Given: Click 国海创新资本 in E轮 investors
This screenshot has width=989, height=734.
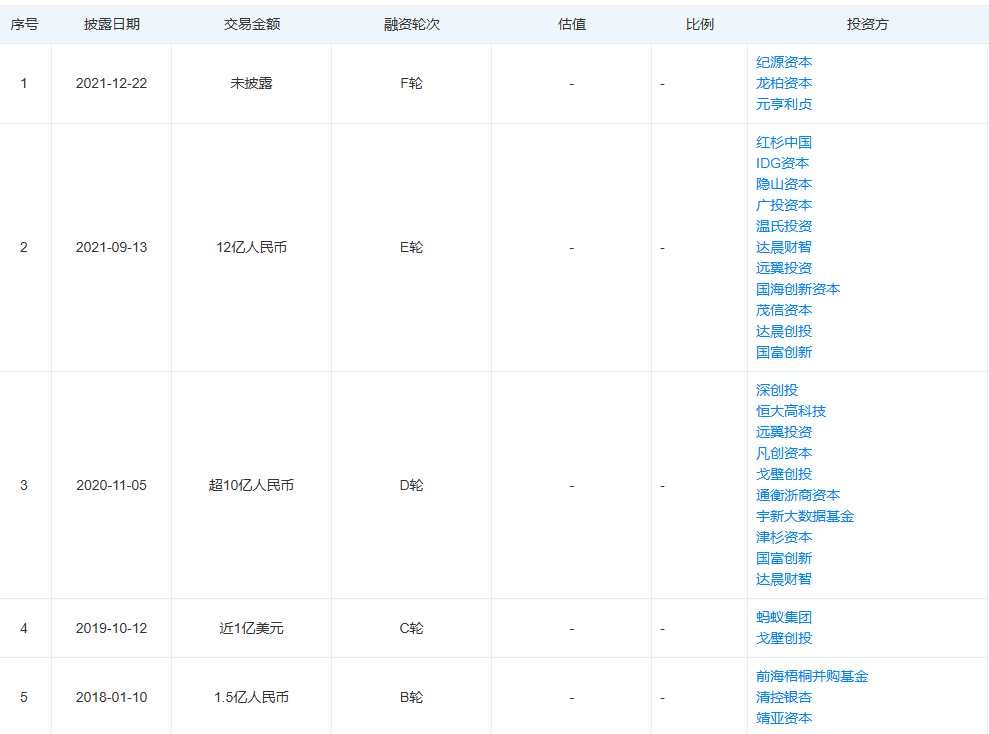Looking at the screenshot, I should (x=798, y=289).
